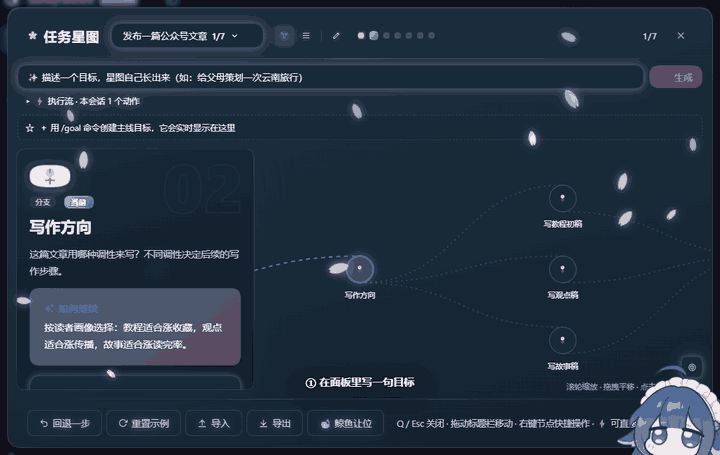Click the highlighted current progress dot
This screenshot has height=455, width=720.
[374, 35]
